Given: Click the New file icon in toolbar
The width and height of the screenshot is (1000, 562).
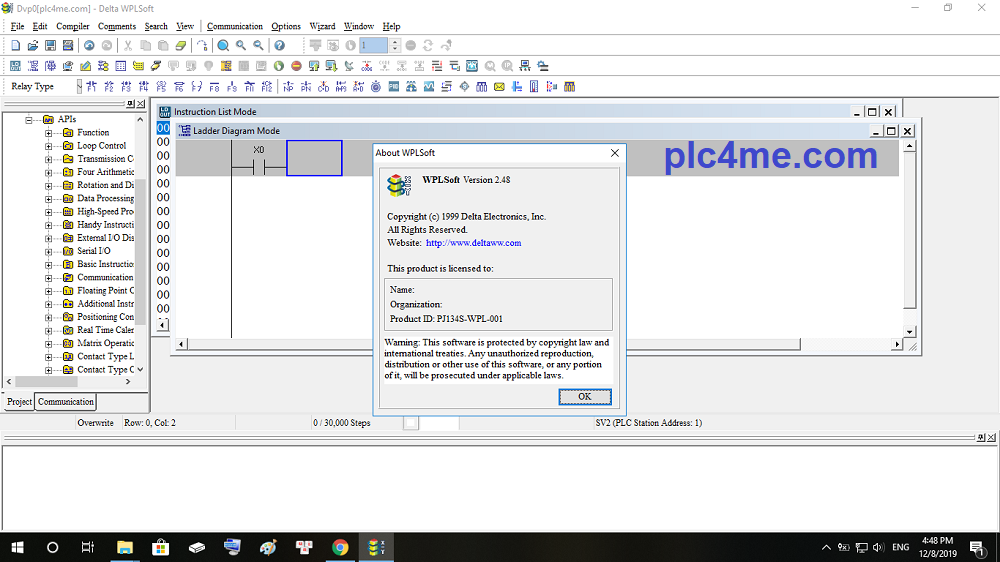Looking at the screenshot, I should click(x=15, y=46).
